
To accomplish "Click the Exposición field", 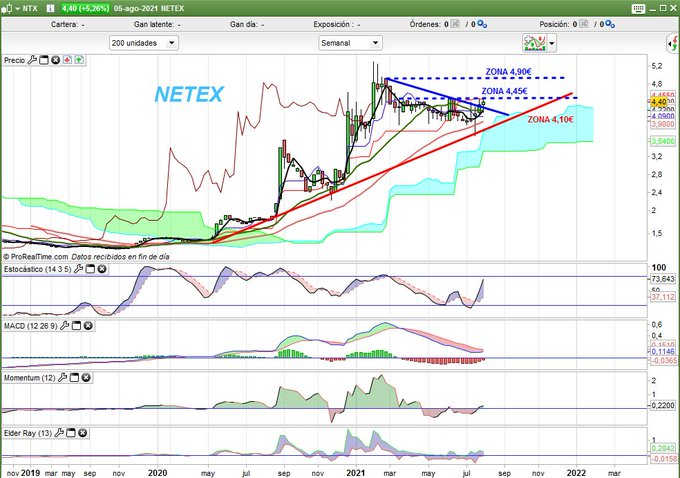I will (337, 24).
